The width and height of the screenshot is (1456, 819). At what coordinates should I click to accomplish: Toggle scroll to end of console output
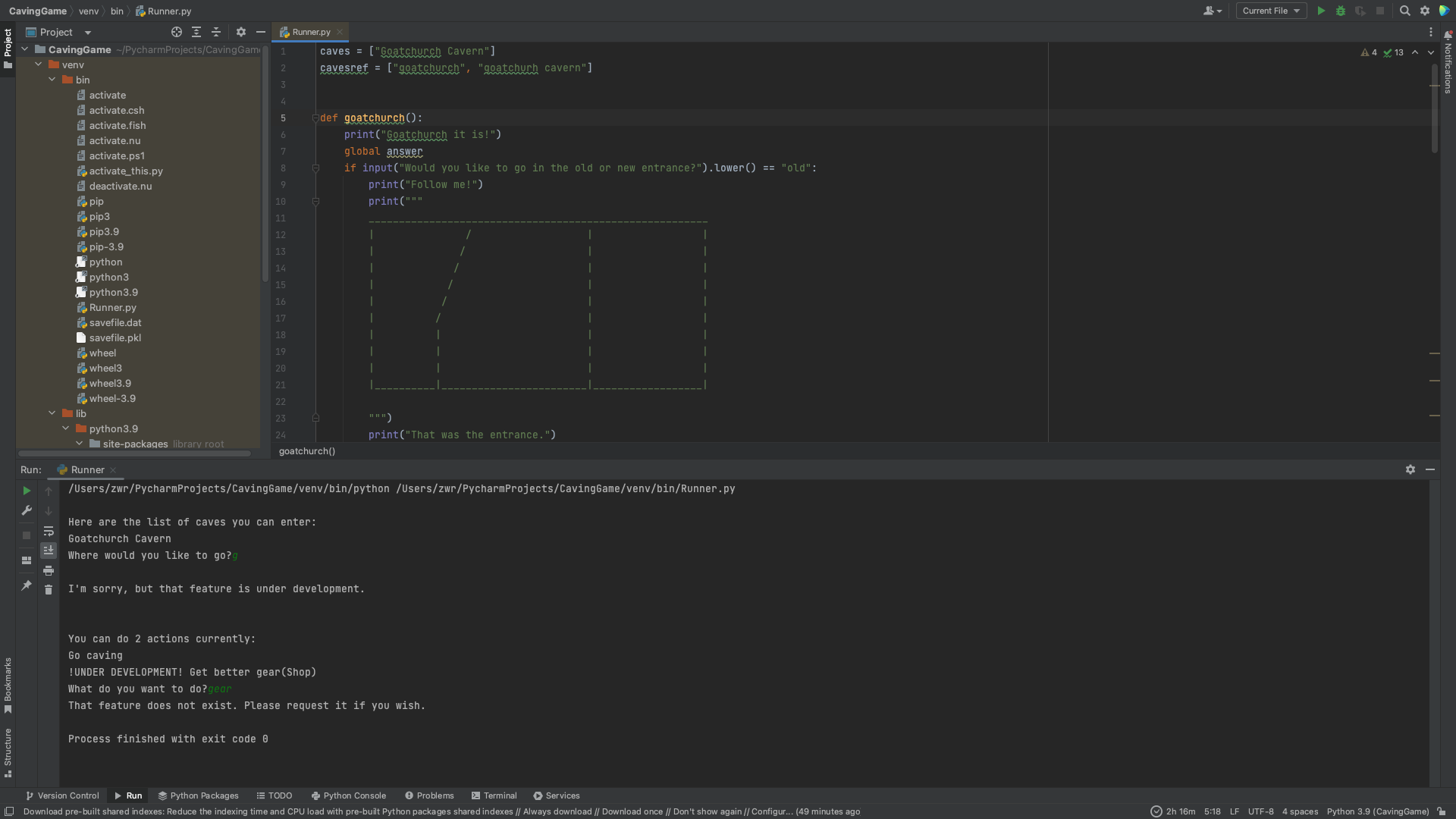pyautogui.click(x=49, y=550)
